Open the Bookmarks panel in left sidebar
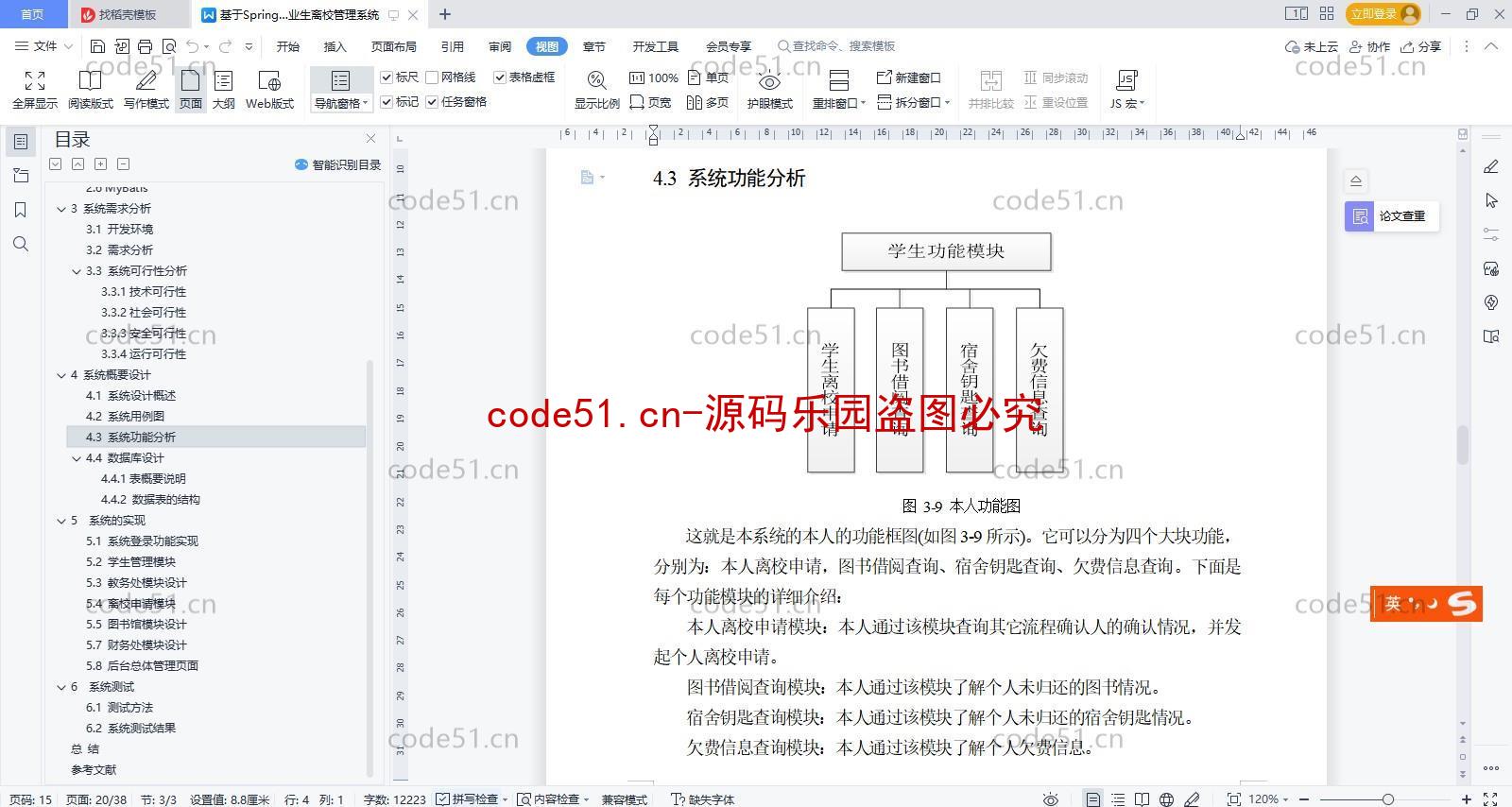1512x807 pixels. (21, 210)
